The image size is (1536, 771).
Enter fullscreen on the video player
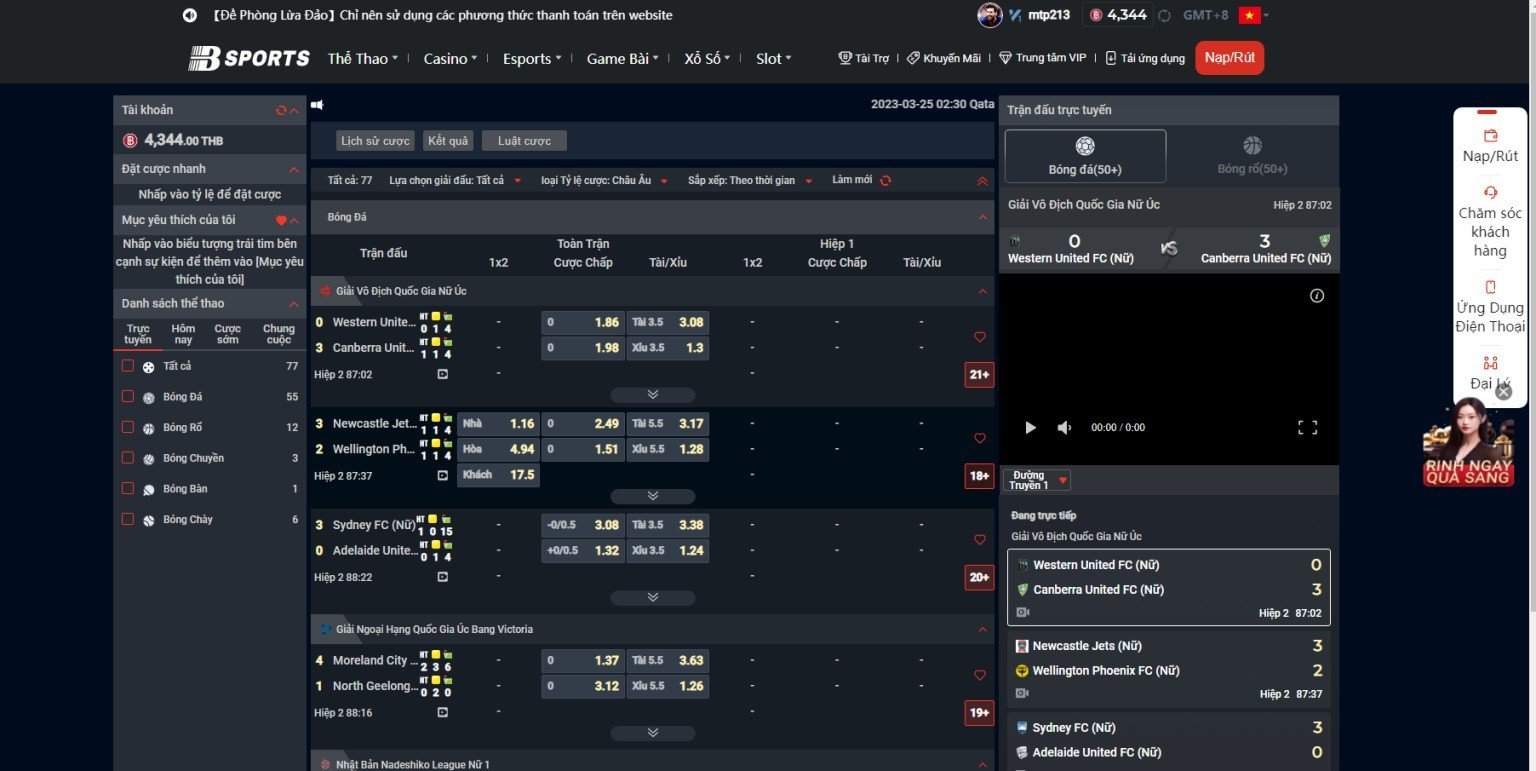pyautogui.click(x=1307, y=428)
